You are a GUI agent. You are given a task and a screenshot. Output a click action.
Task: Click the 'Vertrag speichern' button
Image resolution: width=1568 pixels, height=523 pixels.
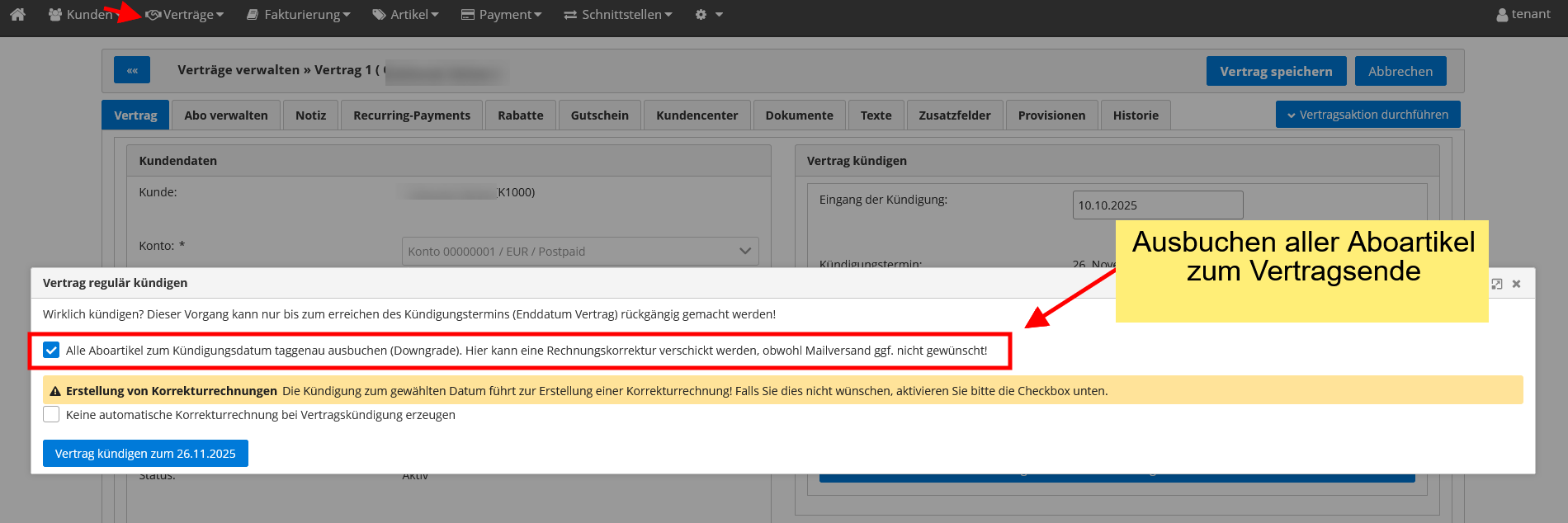pyautogui.click(x=1276, y=72)
